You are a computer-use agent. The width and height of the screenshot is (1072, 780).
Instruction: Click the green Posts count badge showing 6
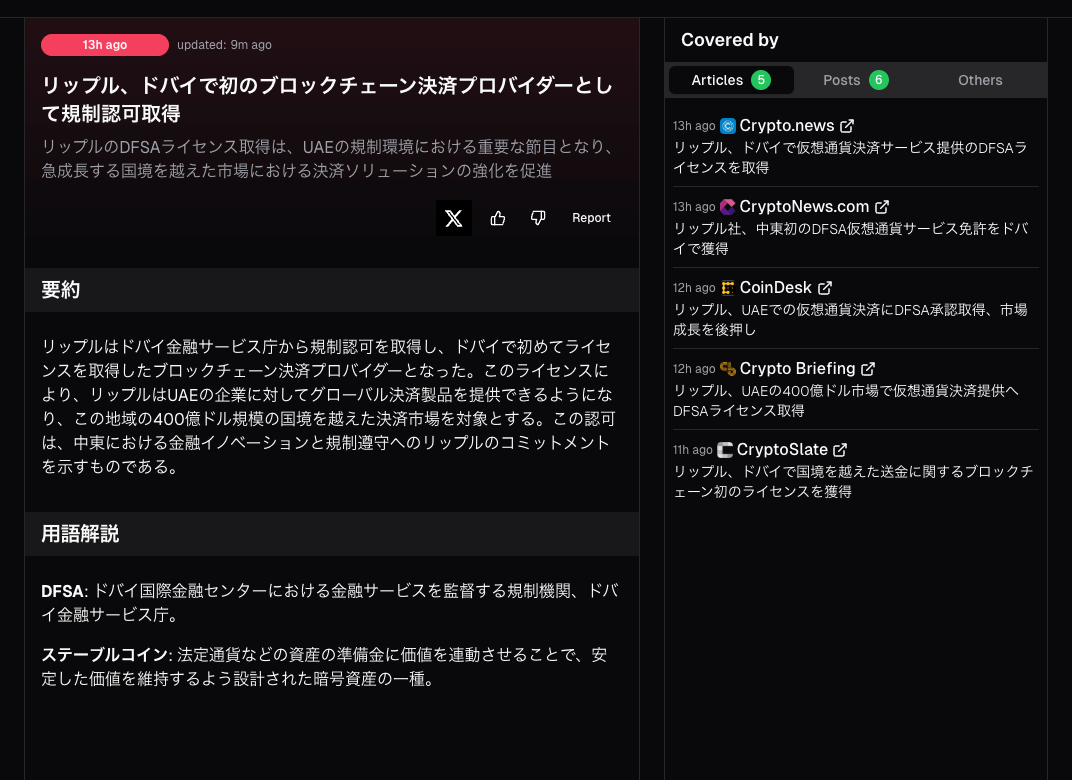pyautogui.click(x=881, y=80)
